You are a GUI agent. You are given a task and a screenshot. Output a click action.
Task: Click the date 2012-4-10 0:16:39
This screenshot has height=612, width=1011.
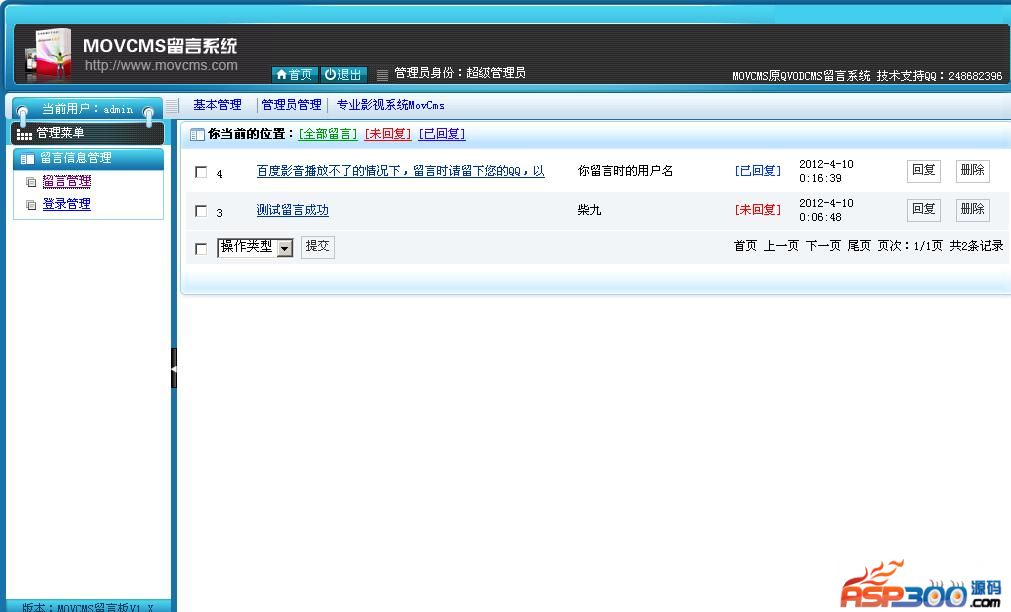click(826, 171)
